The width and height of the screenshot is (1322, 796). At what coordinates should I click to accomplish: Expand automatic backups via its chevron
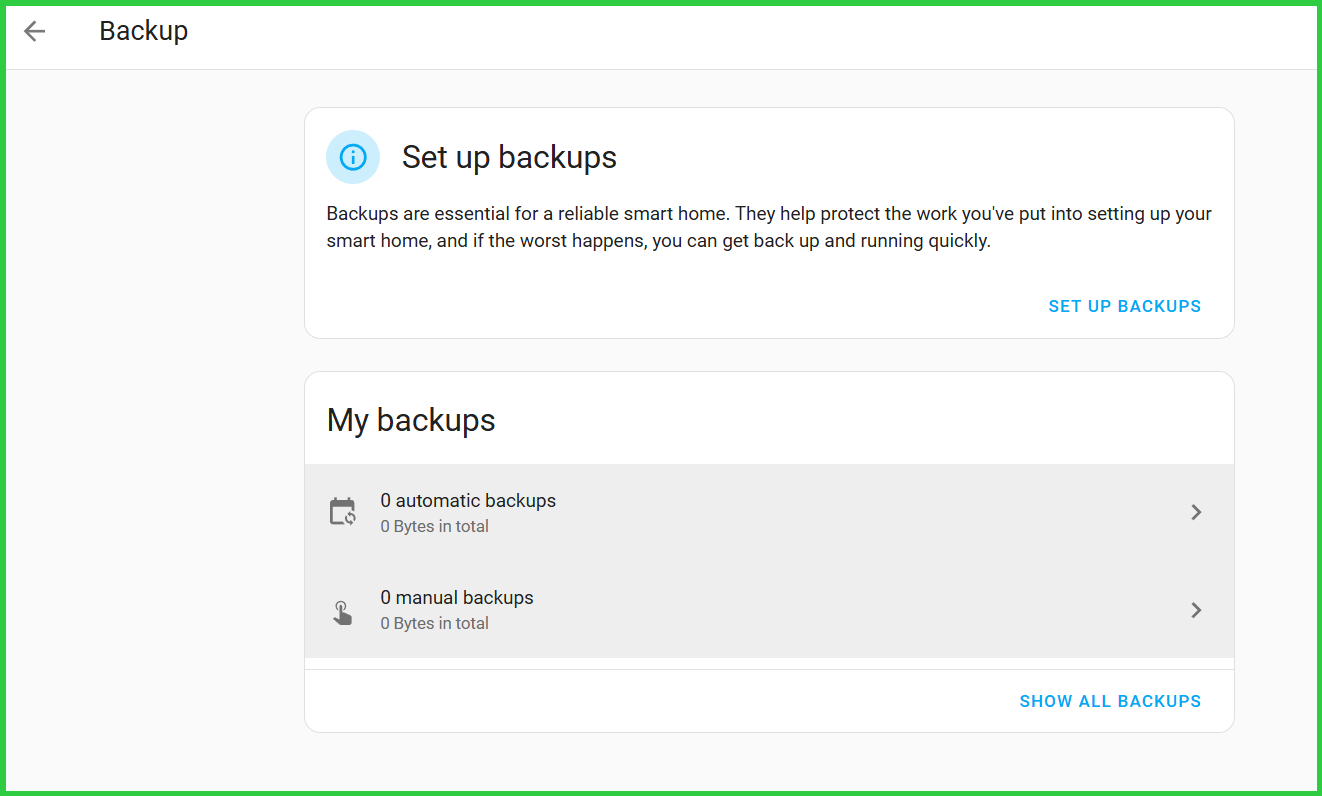click(x=1196, y=512)
